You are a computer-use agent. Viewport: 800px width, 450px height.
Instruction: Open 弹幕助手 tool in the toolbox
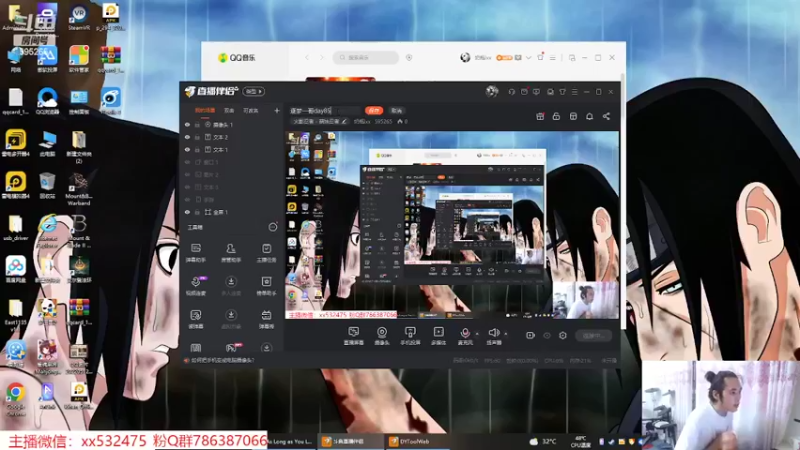(x=195, y=253)
